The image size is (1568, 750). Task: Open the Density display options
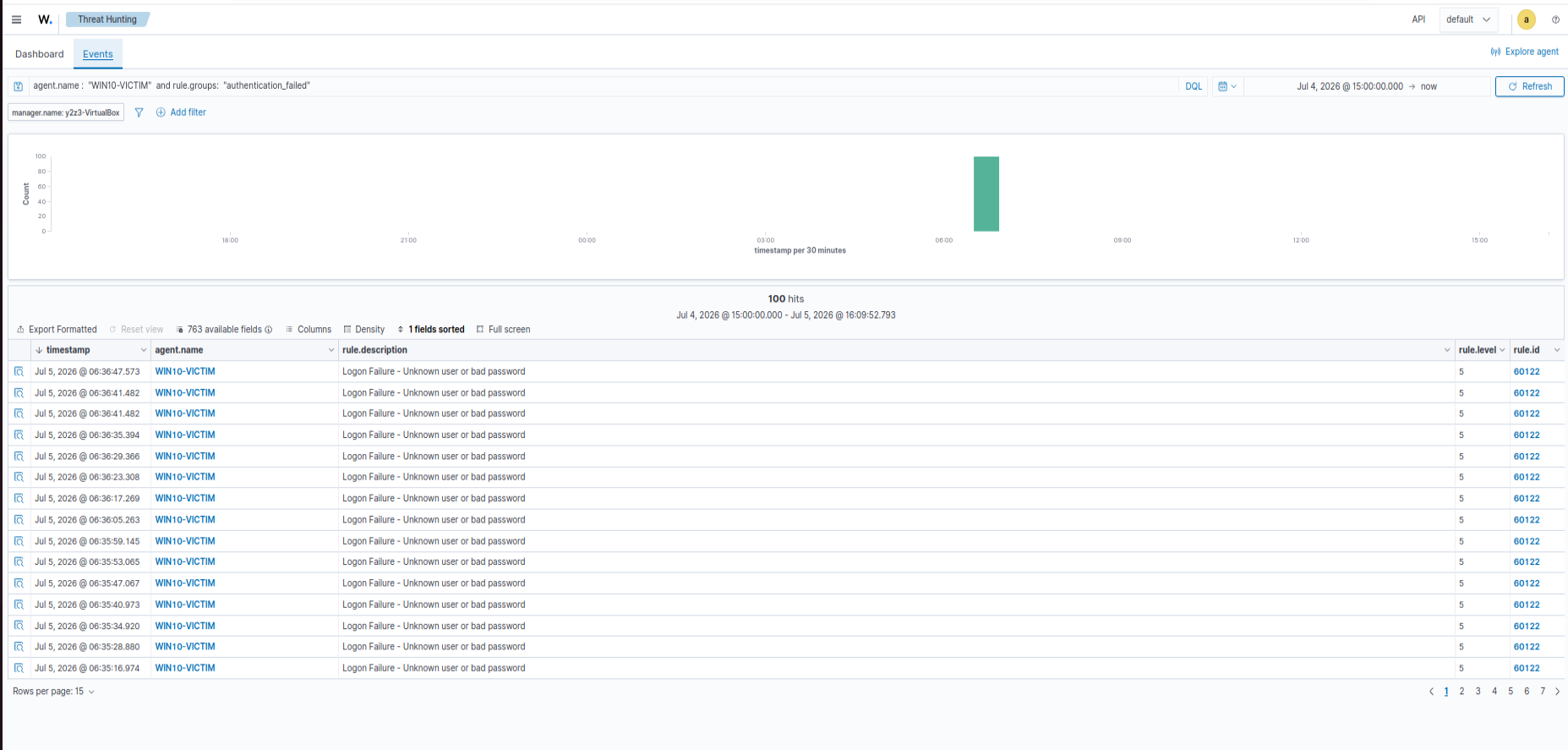[x=364, y=330]
